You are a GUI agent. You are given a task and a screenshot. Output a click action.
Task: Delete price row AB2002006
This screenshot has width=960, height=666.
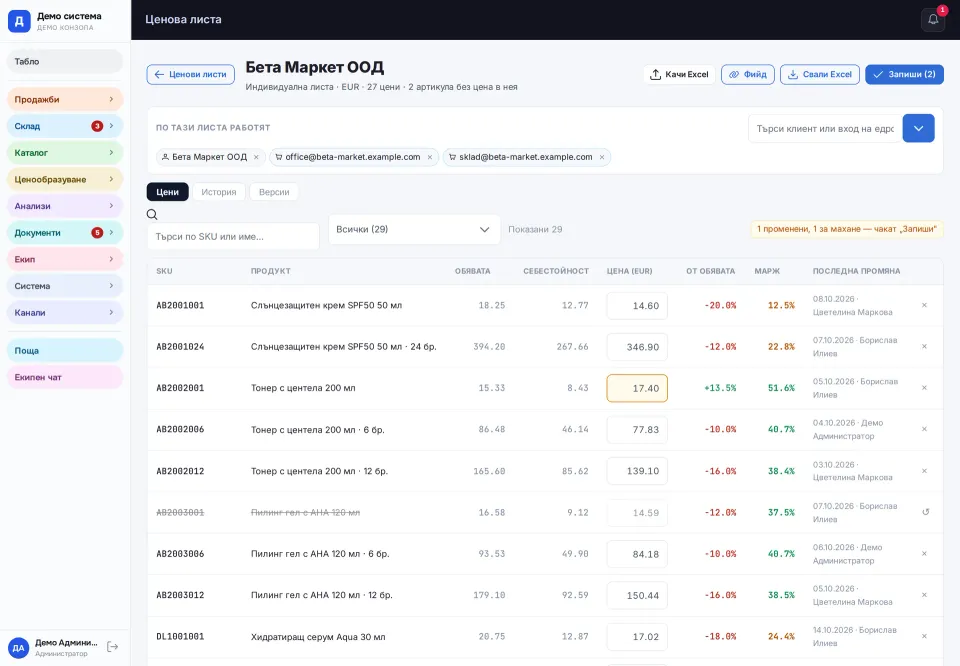924,429
